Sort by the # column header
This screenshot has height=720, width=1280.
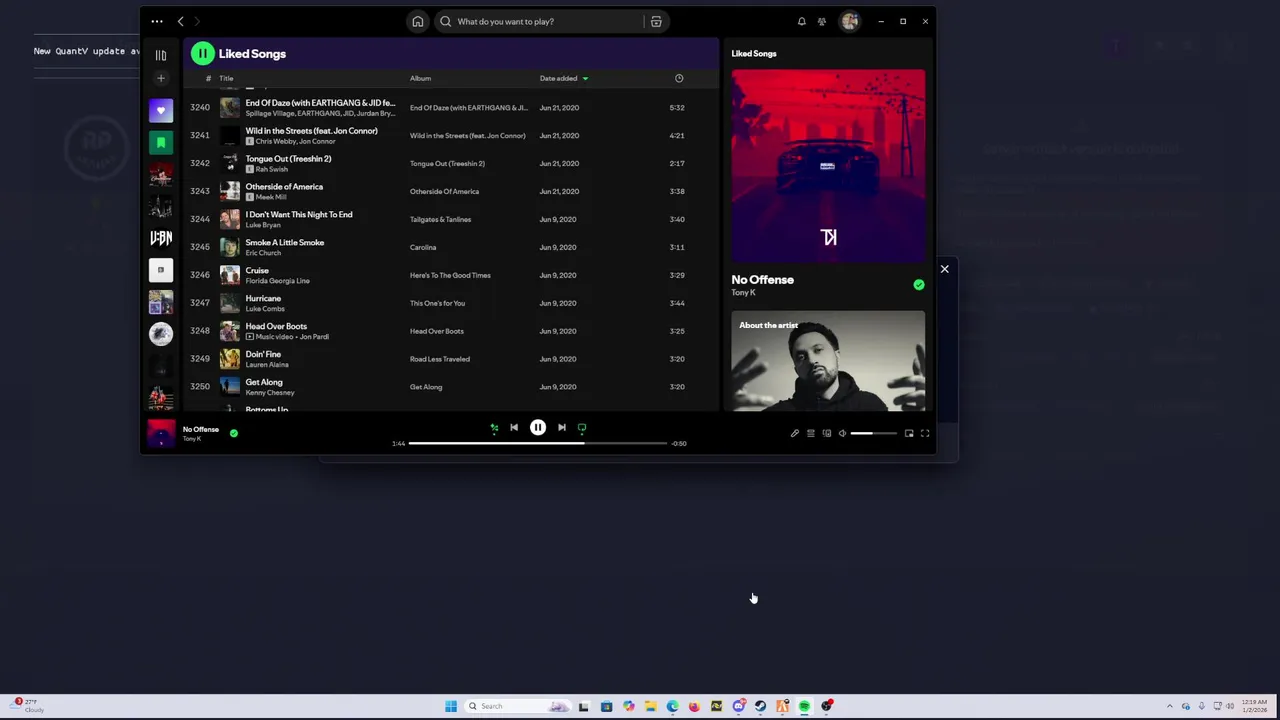[x=208, y=78]
